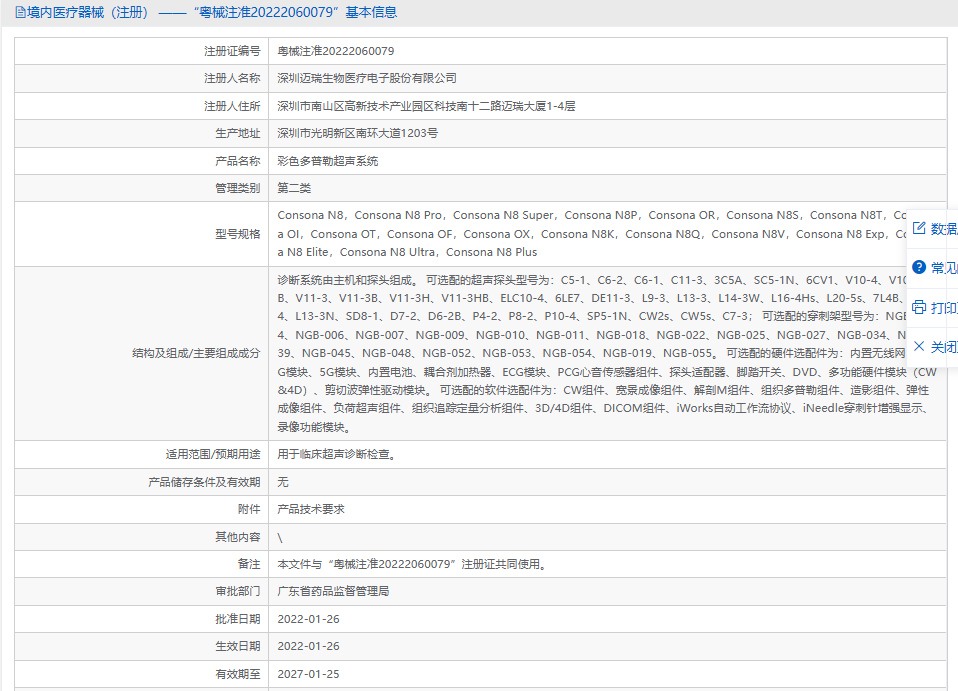Click the 附件 row label
Screen dimensions: 958x691
tap(249, 510)
